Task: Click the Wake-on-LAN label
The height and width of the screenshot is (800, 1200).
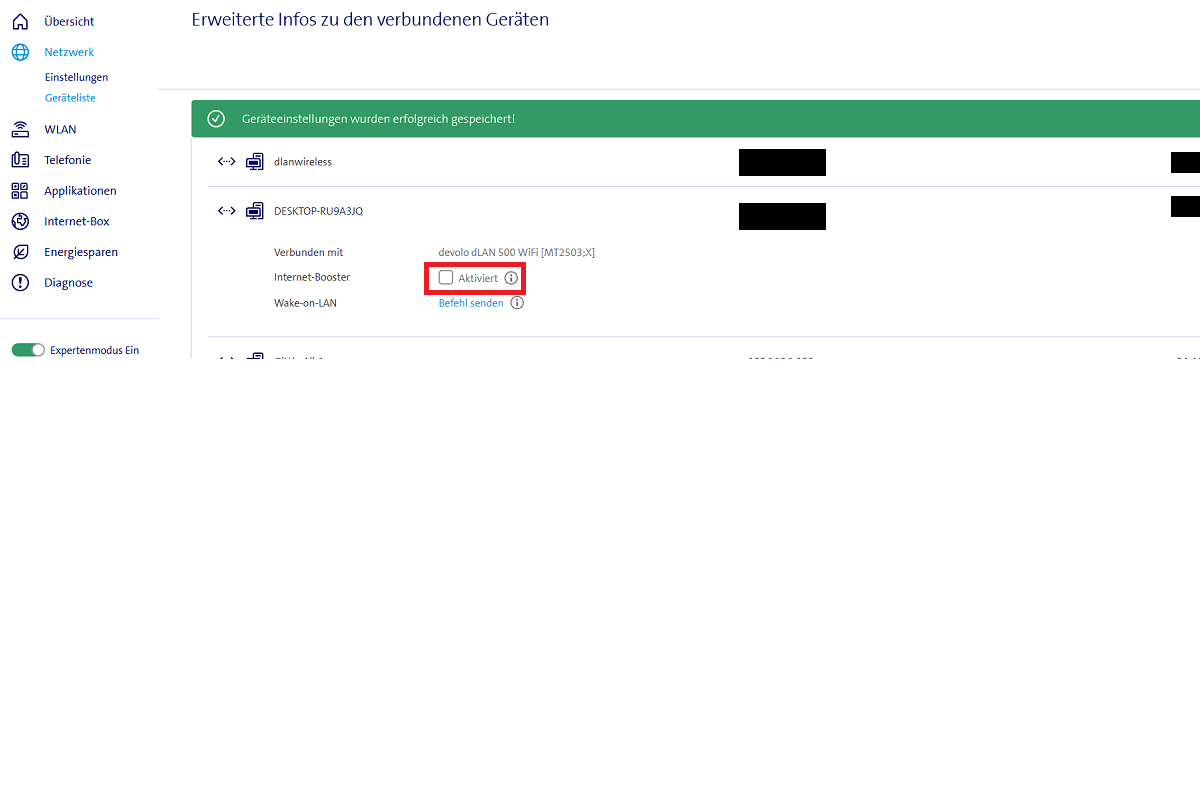Action: point(305,303)
